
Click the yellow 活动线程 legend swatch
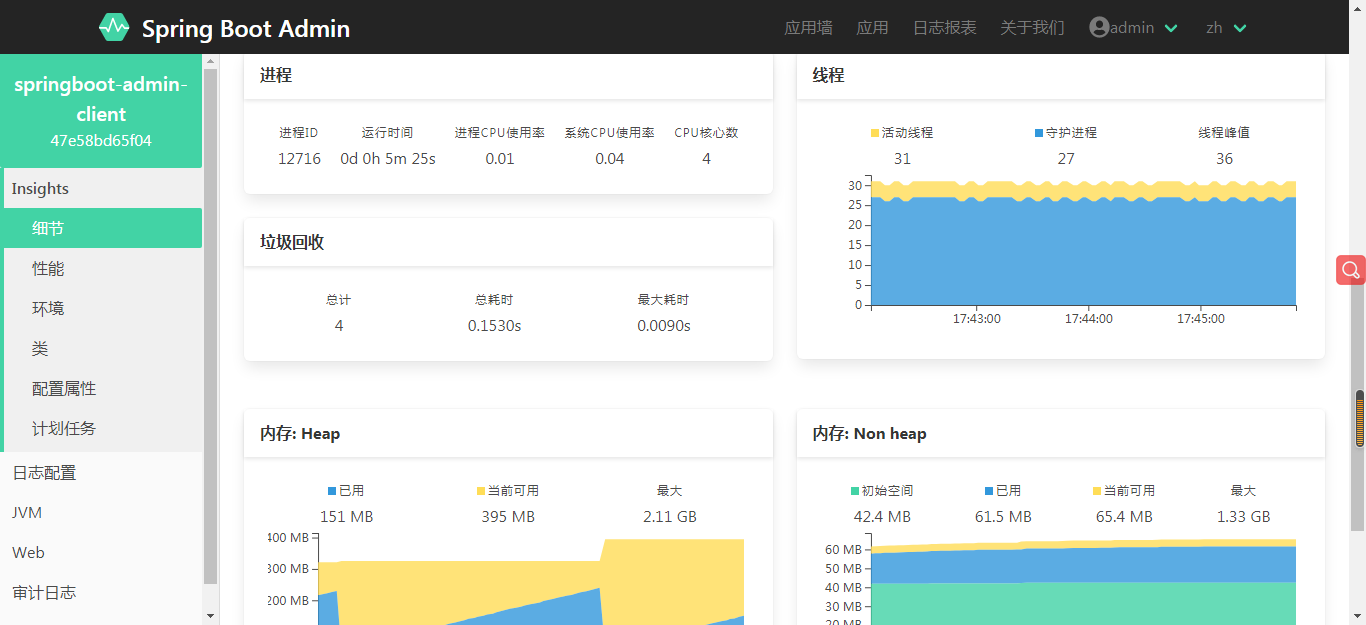click(875, 133)
